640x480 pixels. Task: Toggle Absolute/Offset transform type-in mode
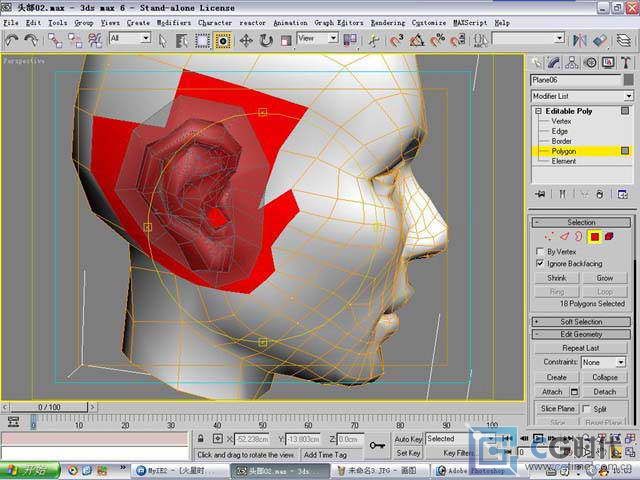(218, 439)
